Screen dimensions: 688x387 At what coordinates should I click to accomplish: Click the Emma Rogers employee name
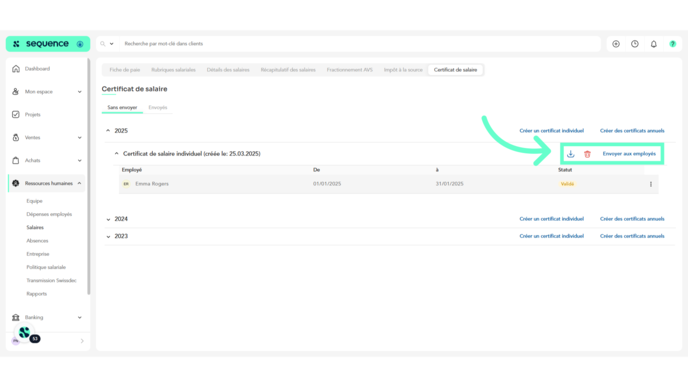[x=152, y=184]
